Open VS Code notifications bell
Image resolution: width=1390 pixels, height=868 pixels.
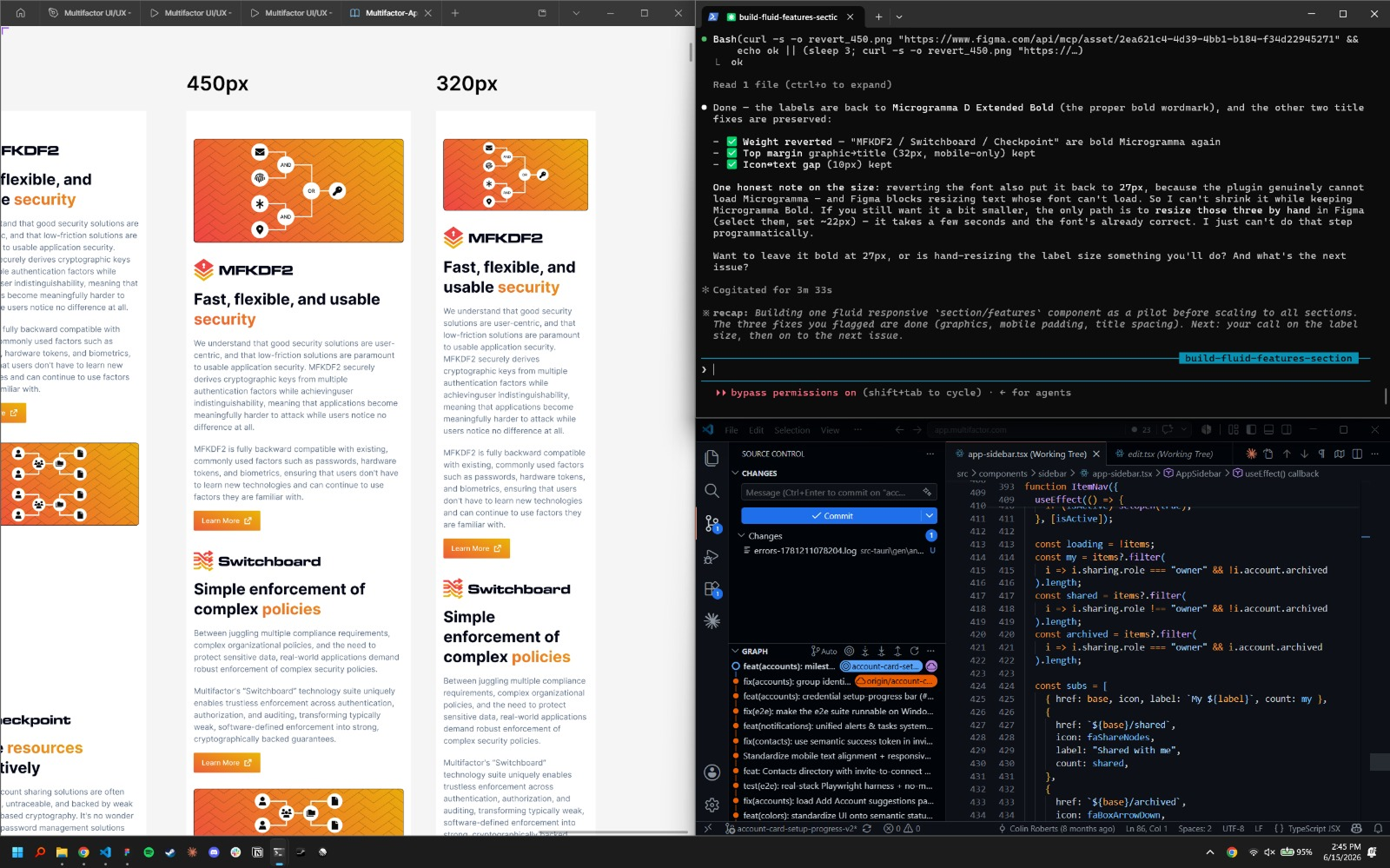[x=1378, y=829]
